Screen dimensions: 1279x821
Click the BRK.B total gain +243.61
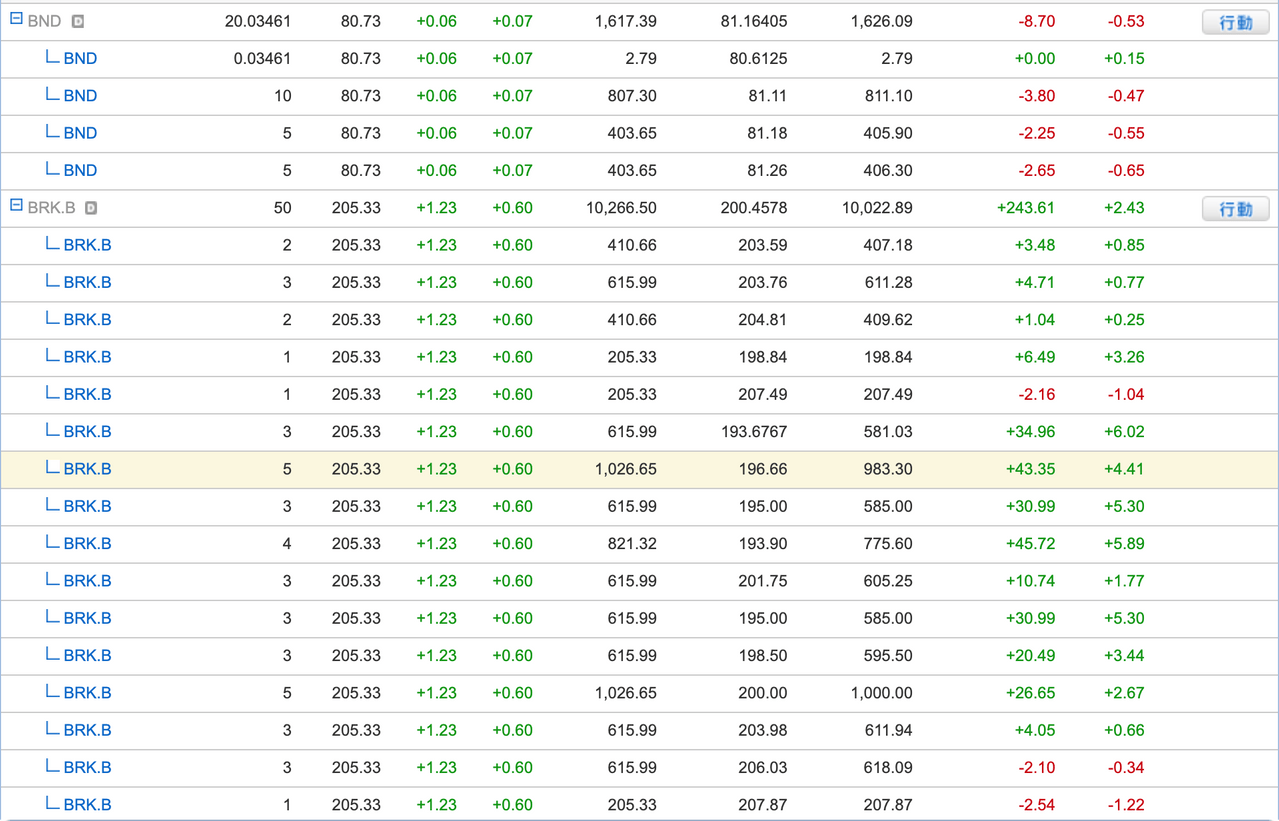(x=1026, y=208)
